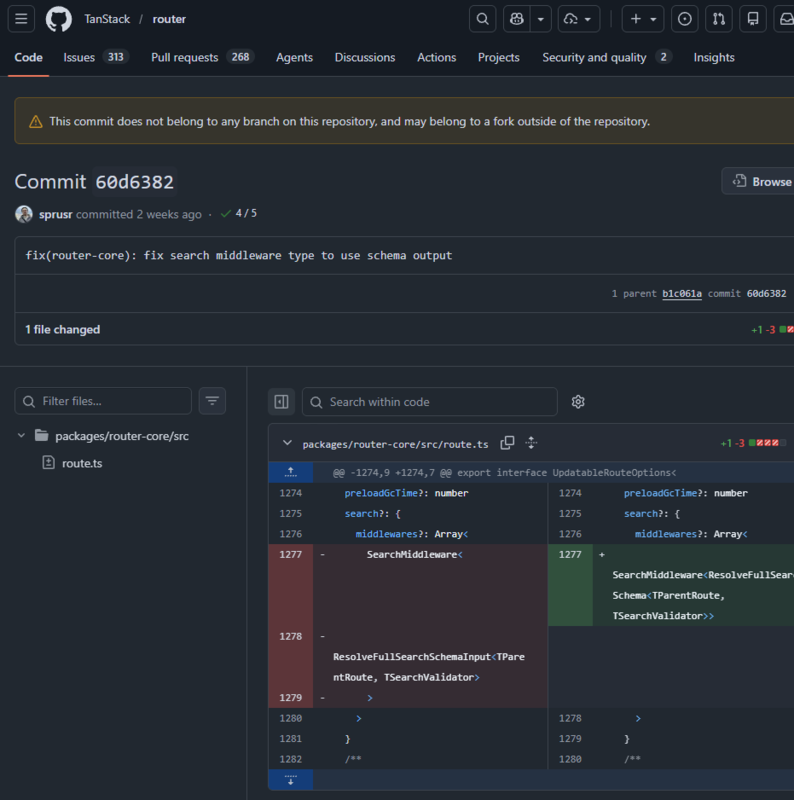794x800 pixels.
Task: Select the commit hash 60d6382 heading
Action: pyautogui.click(x=135, y=182)
